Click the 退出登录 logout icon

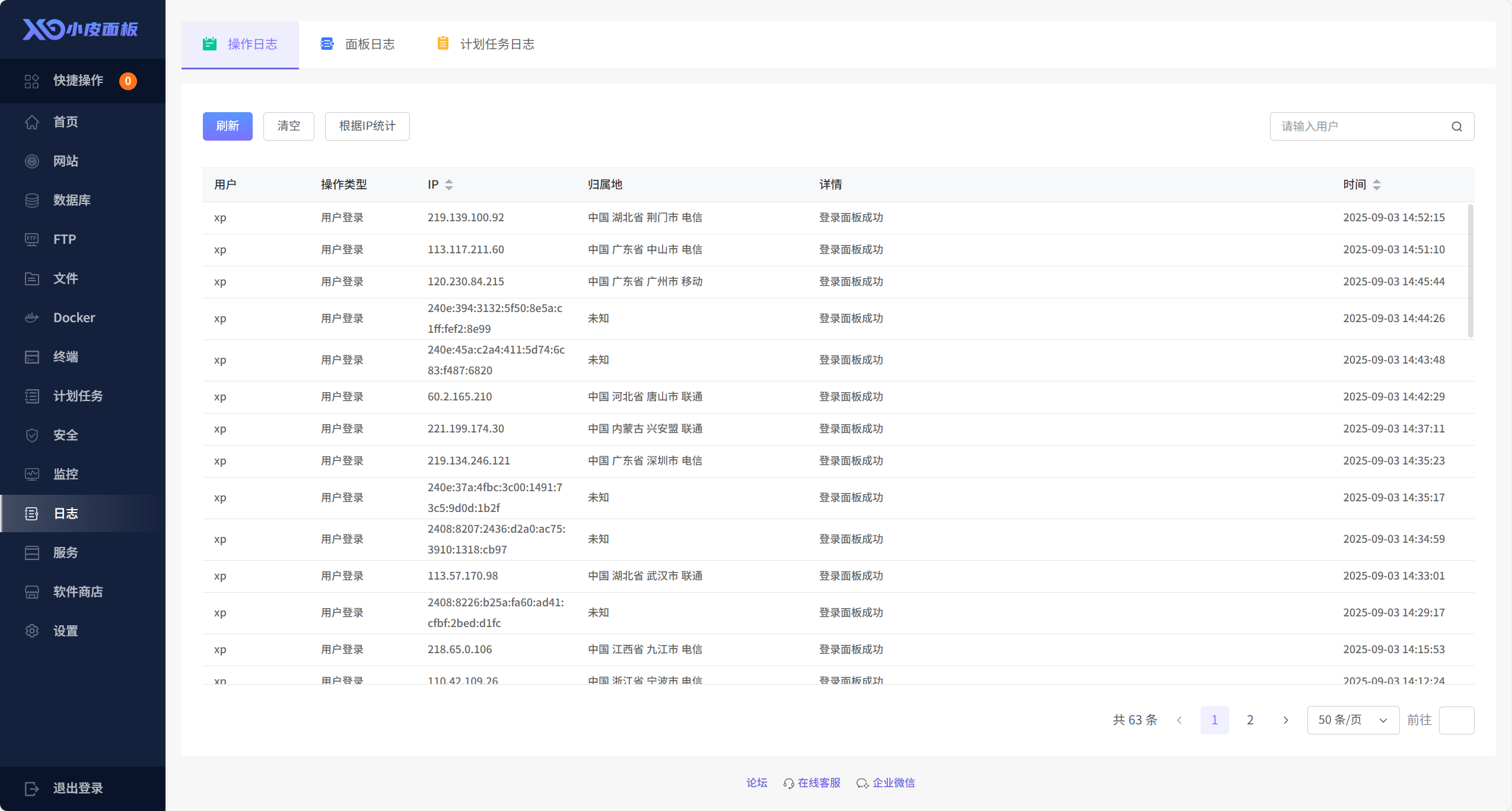pos(32,788)
